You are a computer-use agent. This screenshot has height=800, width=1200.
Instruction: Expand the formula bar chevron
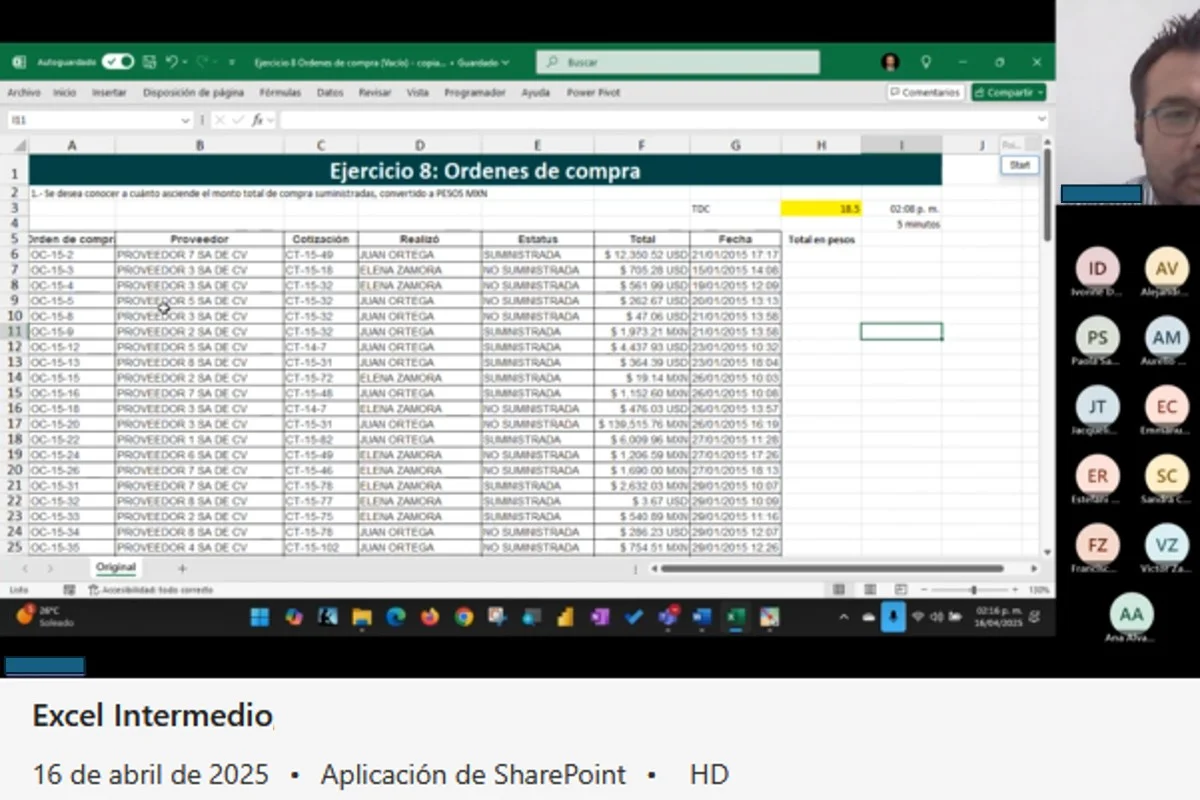tap(1041, 120)
